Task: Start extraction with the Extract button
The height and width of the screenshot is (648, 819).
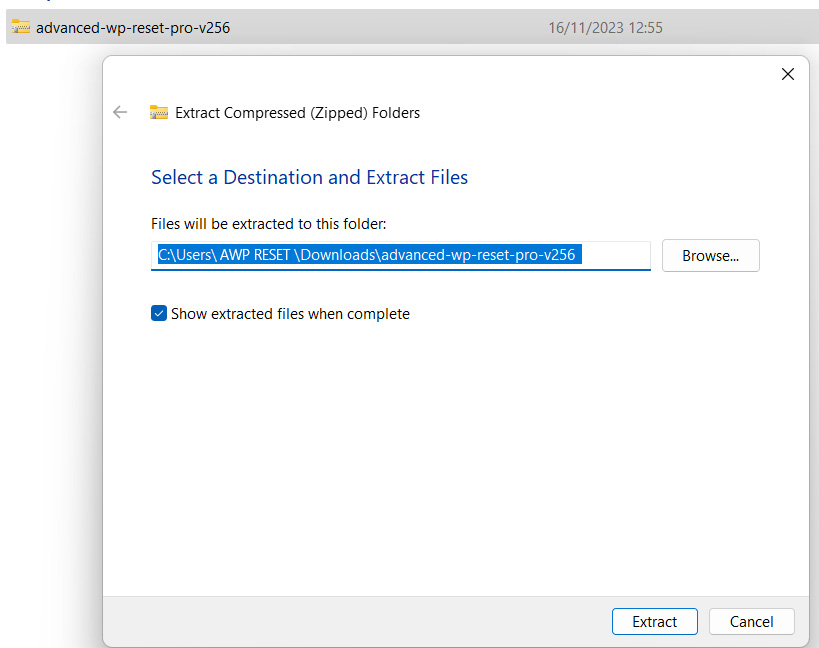Action: pyautogui.click(x=654, y=621)
